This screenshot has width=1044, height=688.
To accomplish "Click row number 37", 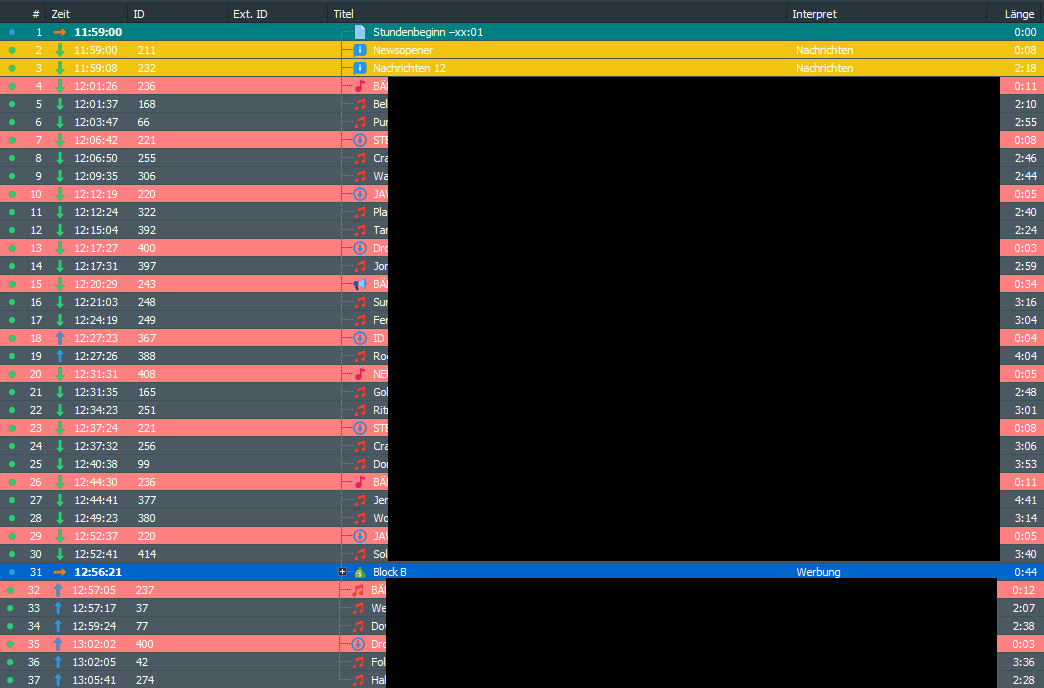I will pyautogui.click(x=34, y=680).
